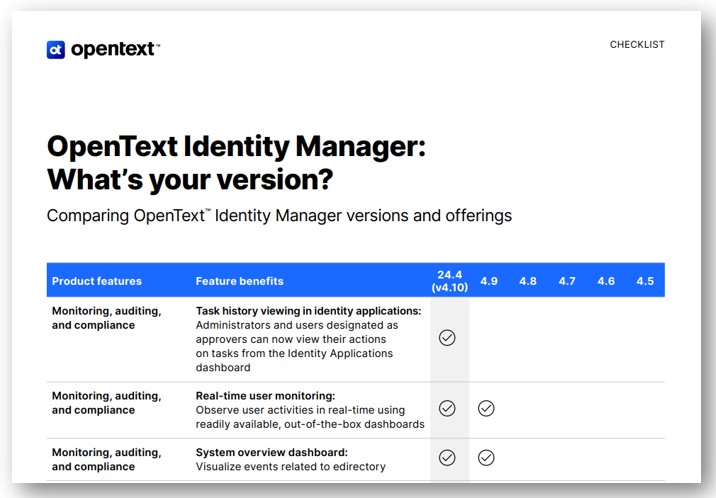
Task: Click 'Monitoring, auditing' cell in Real-time monitoring row
Action: click(x=106, y=403)
